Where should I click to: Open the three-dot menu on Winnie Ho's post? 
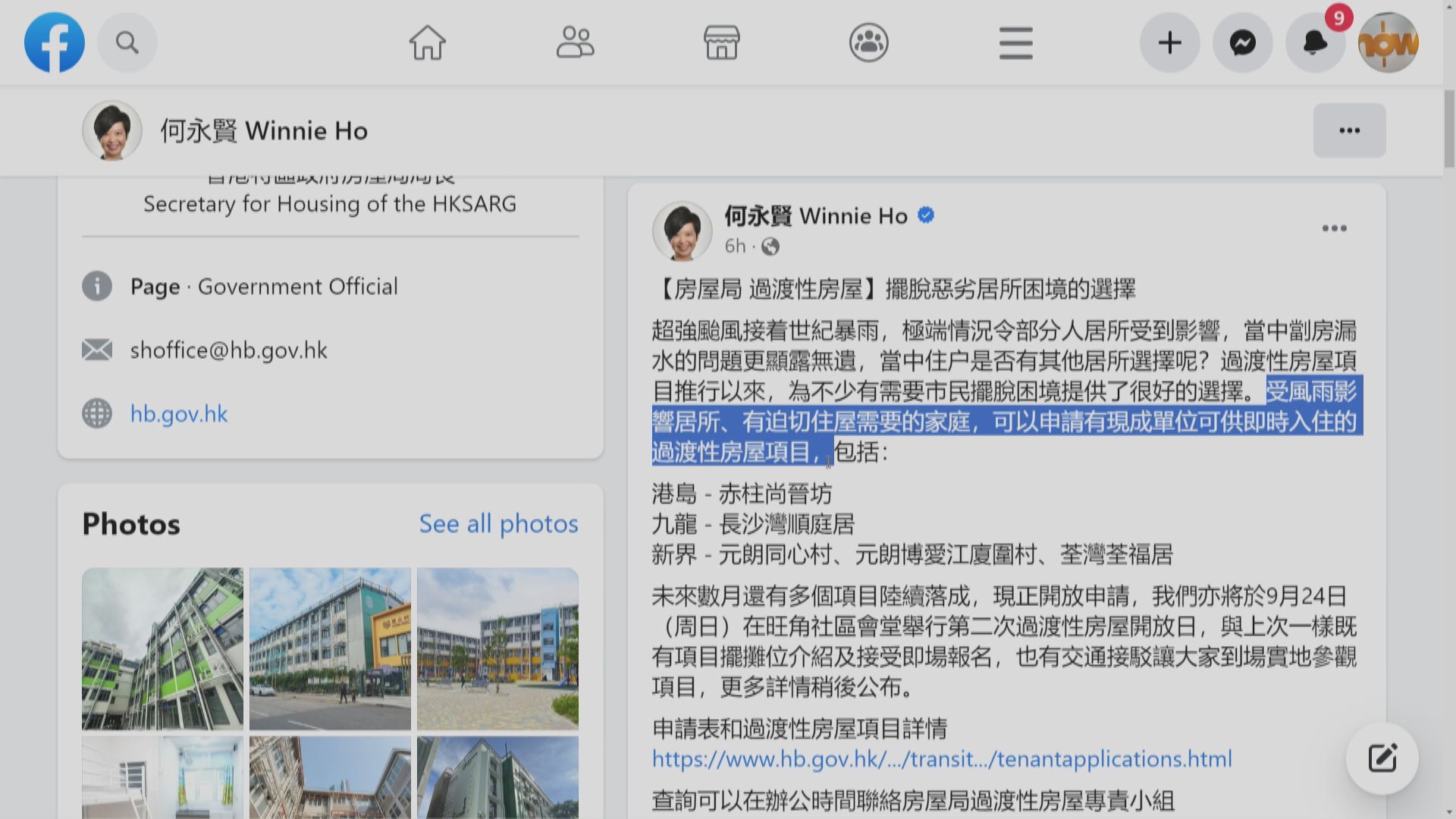coord(1334,227)
